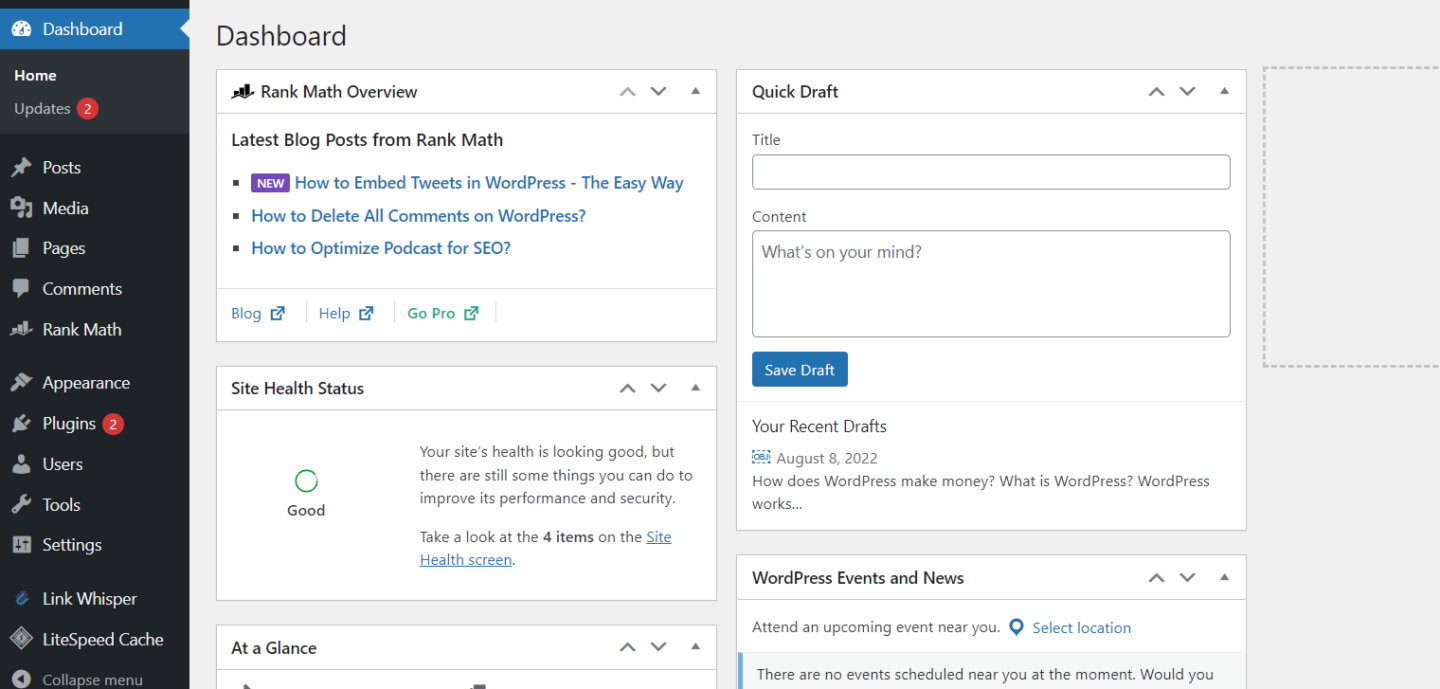Open 'How to Embed Tweets in WordPress' post
Image resolution: width=1440 pixels, height=689 pixels.
(489, 183)
